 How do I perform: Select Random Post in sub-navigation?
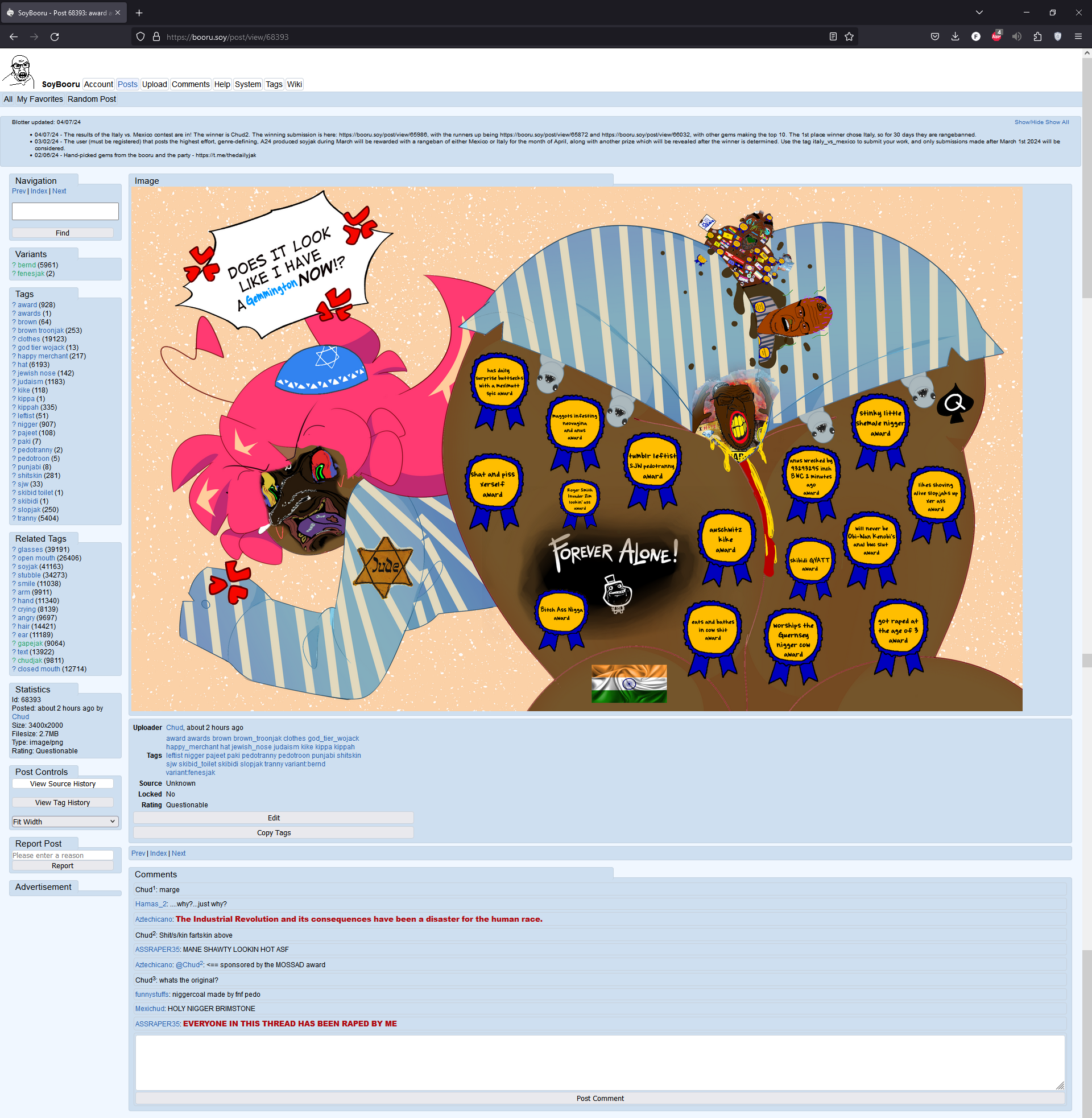92,99
